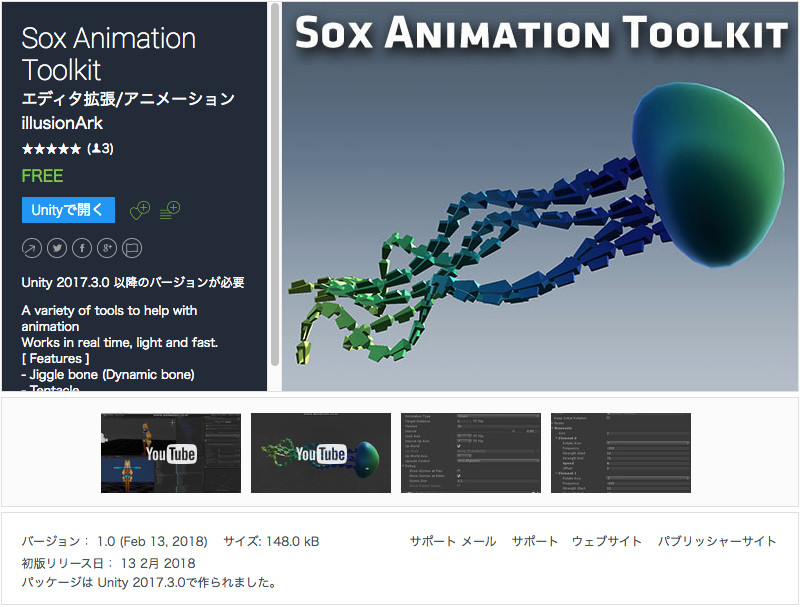Add asset to list with list-plus icon
Viewport: 802px width, 607px height.
coord(170,210)
